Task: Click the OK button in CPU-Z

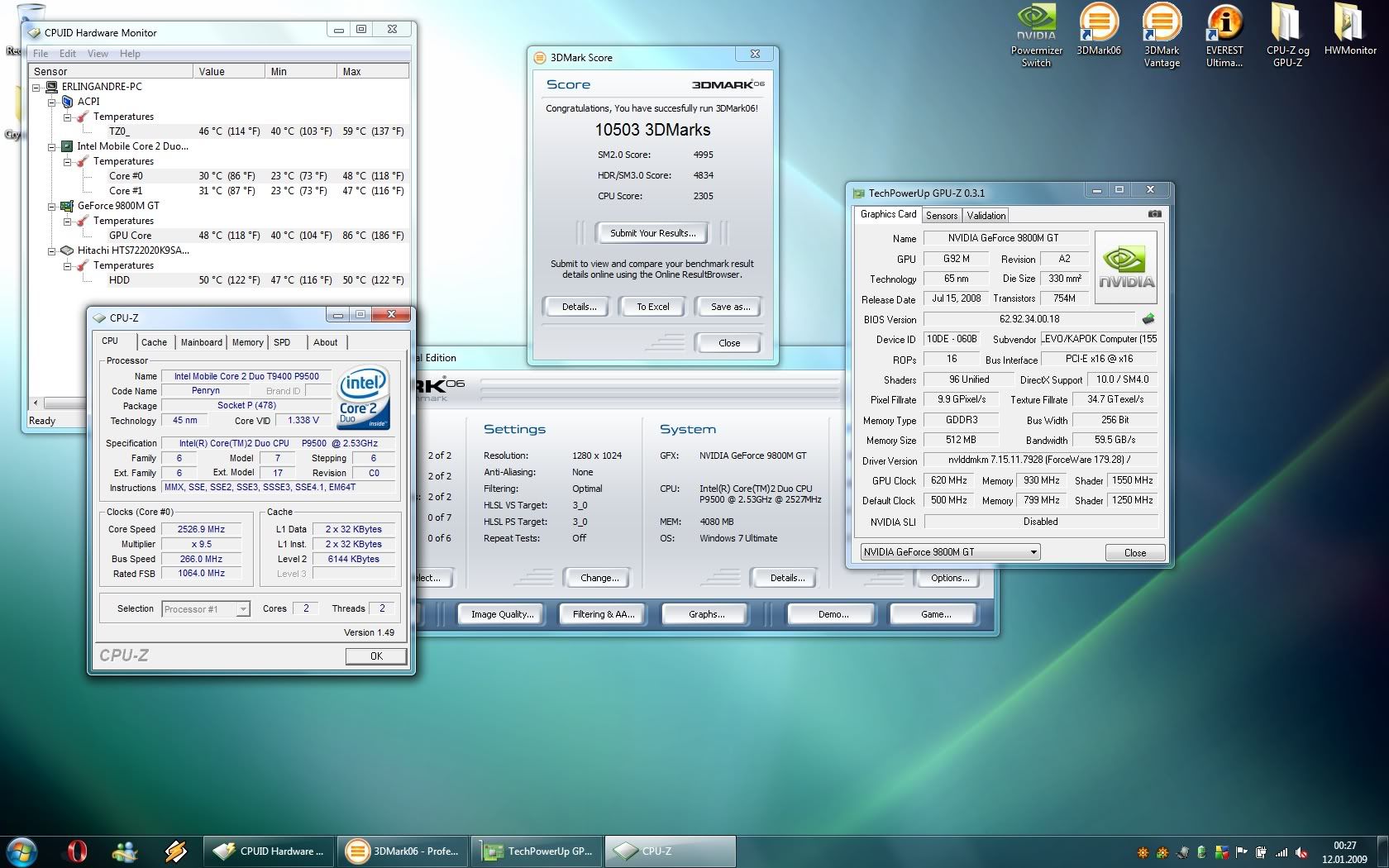Action: pos(376,656)
